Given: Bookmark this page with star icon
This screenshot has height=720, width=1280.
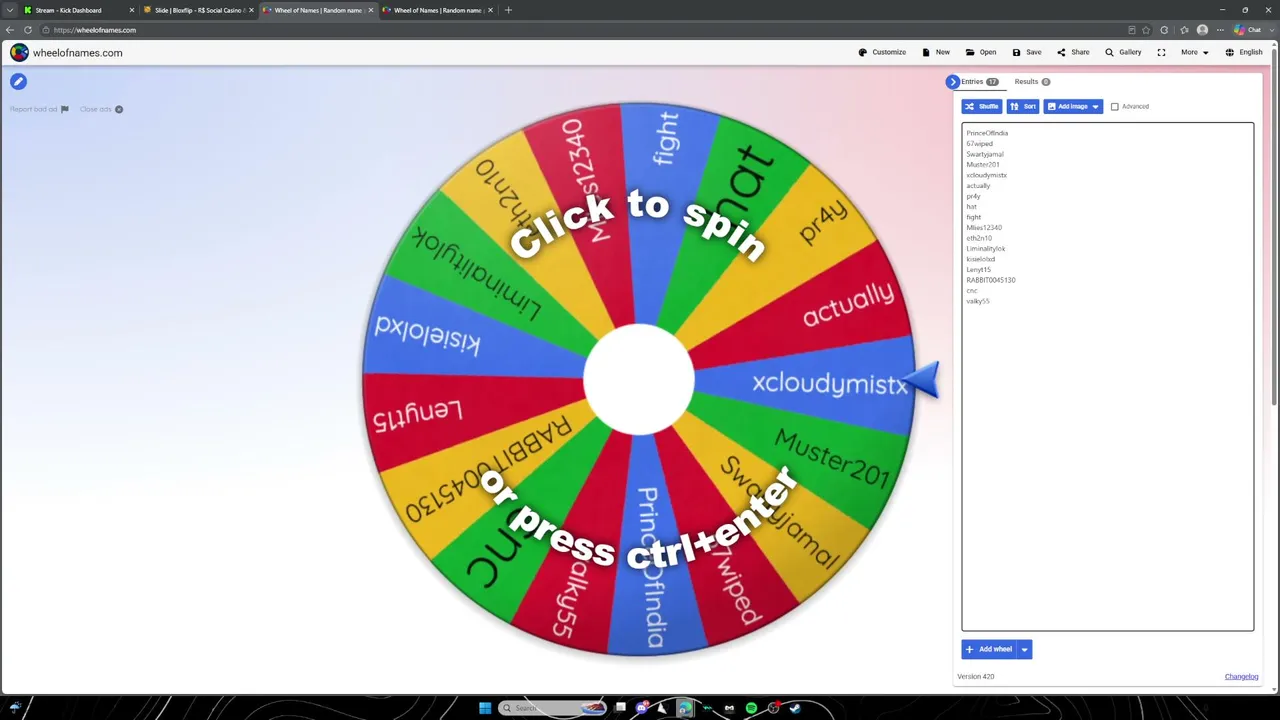Looking at the screenshot, I should 1146,30.
